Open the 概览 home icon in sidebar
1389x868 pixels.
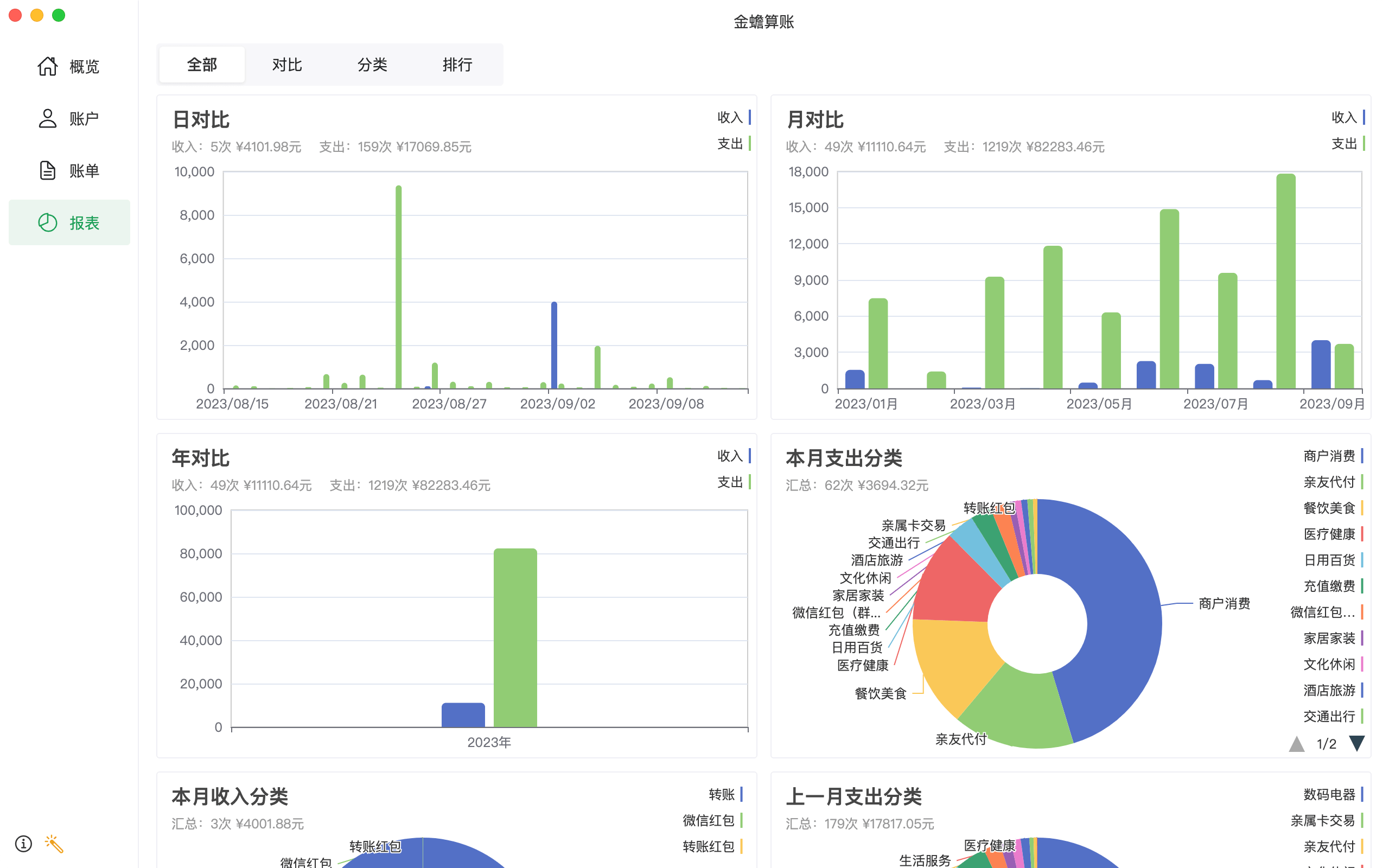coord(48,67)
